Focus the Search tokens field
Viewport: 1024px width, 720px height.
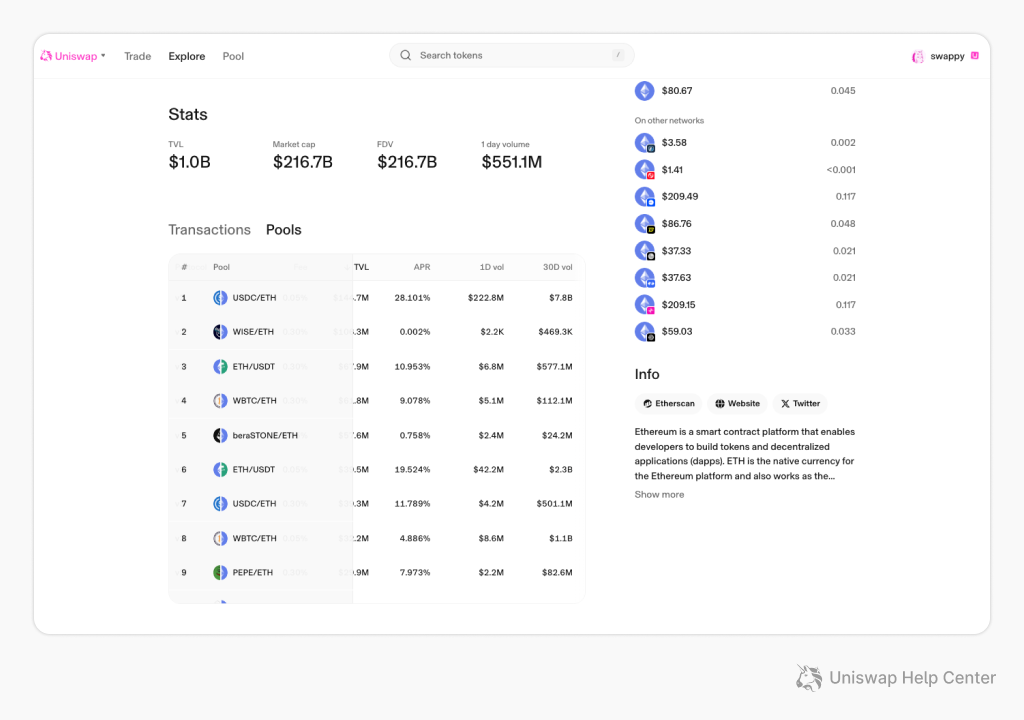click(x=511, y=56)
